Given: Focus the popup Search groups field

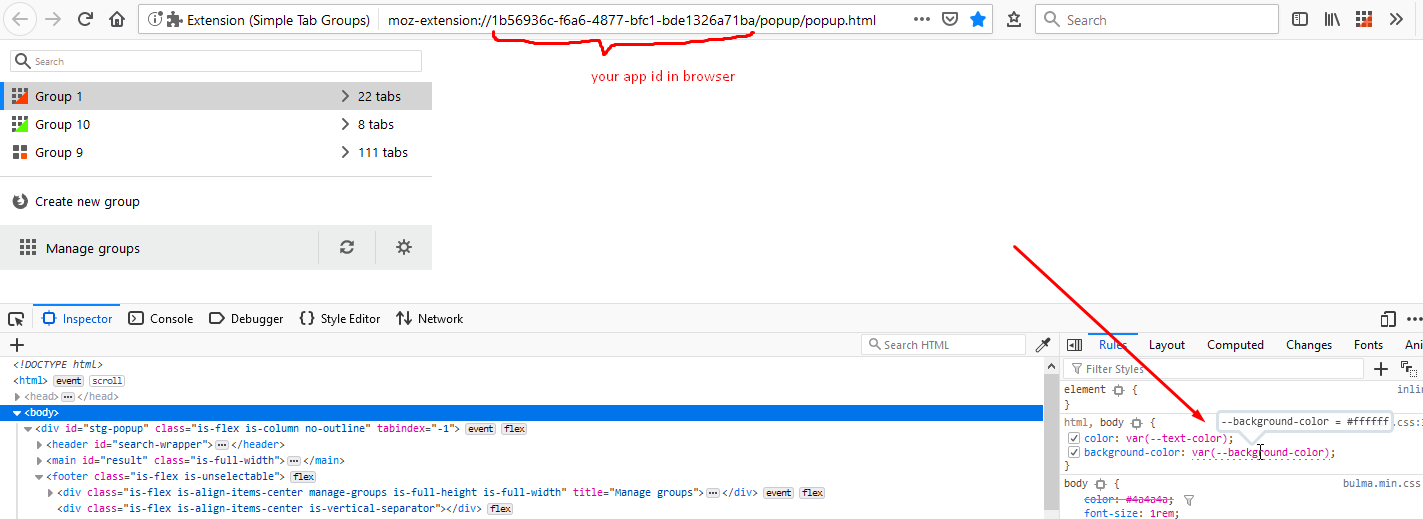Looking at the screenshot, I should pyautogui.click(x=216, y=61).
